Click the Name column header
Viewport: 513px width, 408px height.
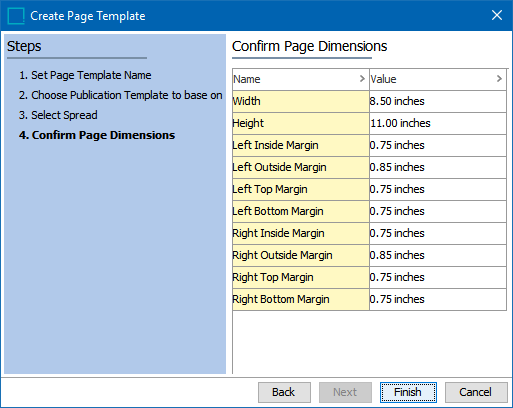(x=301, y=79)
